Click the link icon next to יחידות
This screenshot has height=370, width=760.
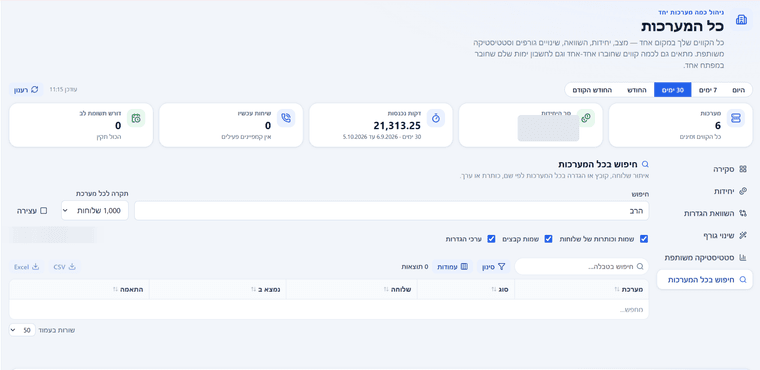point(743,192)
